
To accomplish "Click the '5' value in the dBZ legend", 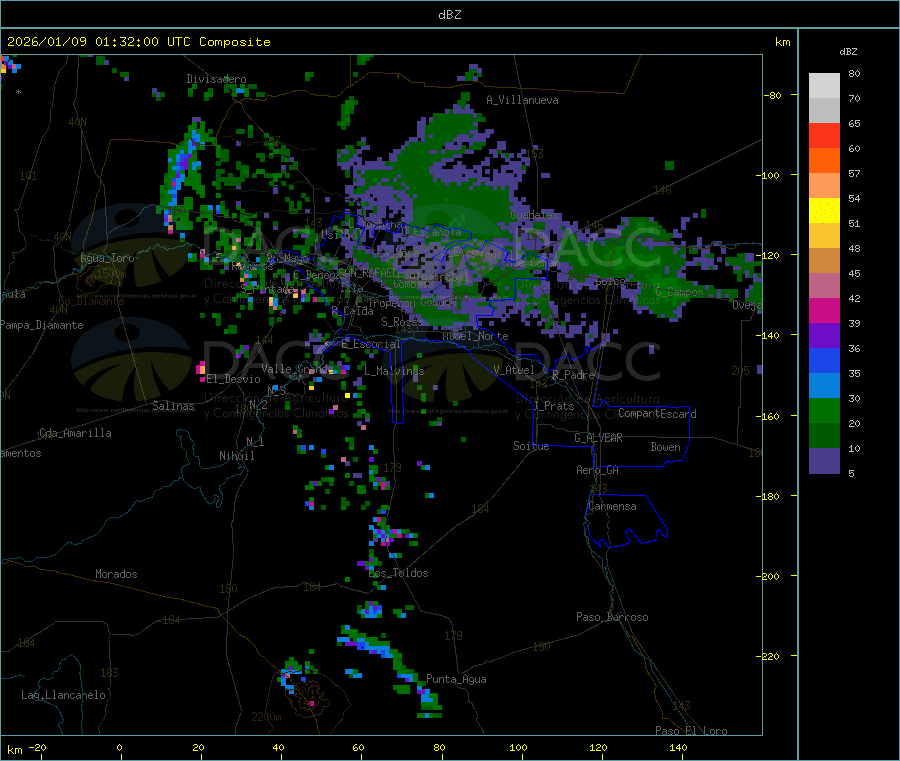I will click(x=851, y=473).
